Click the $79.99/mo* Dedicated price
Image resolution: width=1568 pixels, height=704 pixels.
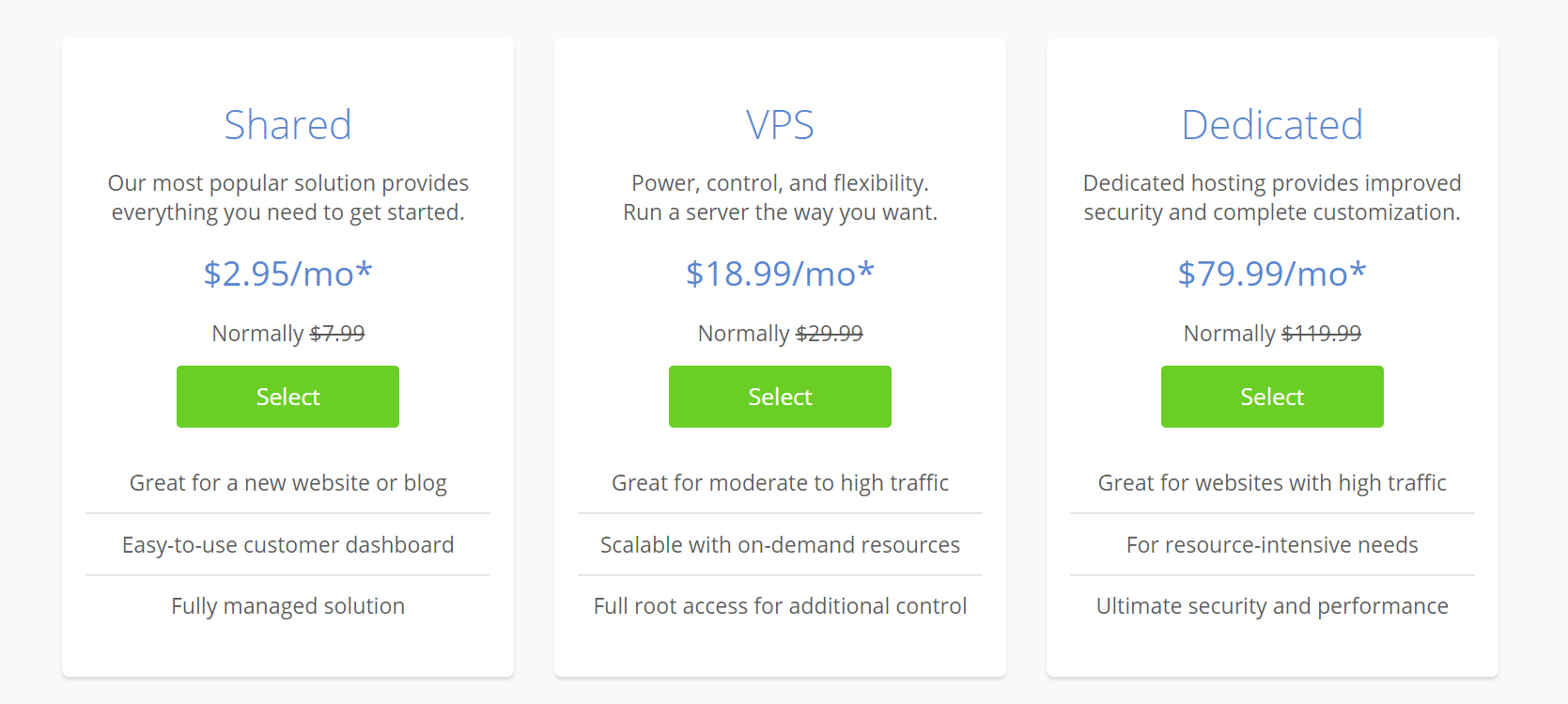click(x=1272, y=274)
